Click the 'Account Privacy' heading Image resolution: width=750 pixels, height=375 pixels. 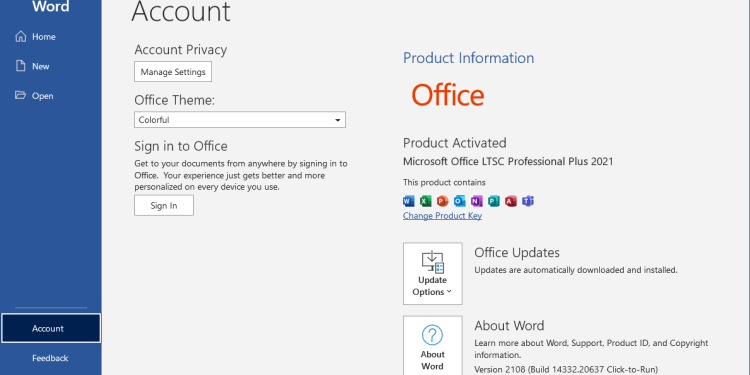181,50
